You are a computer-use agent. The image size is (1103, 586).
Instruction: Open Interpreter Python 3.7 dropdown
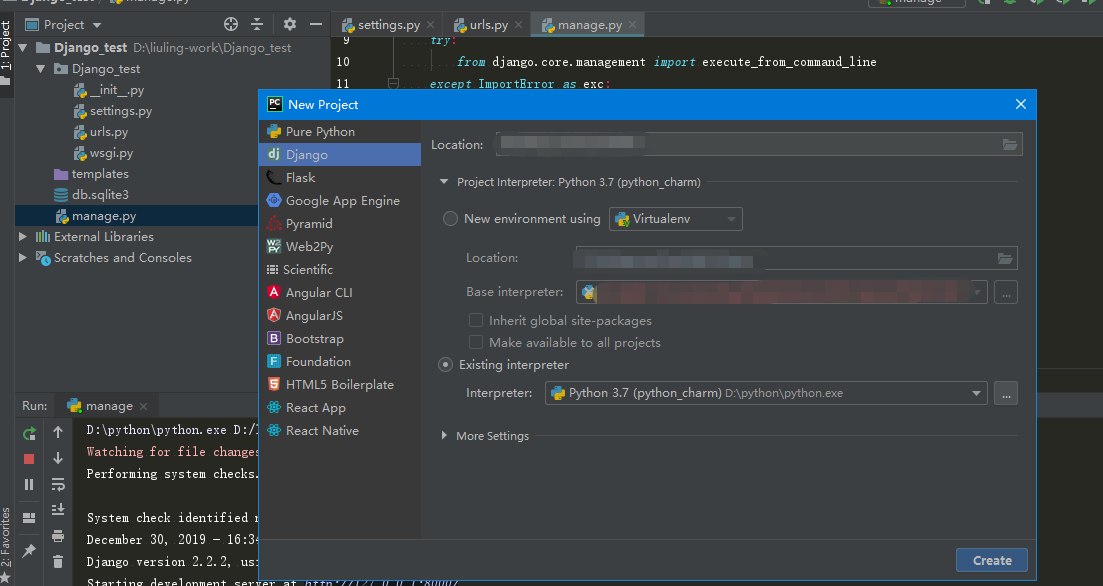[x=766, y=393]
